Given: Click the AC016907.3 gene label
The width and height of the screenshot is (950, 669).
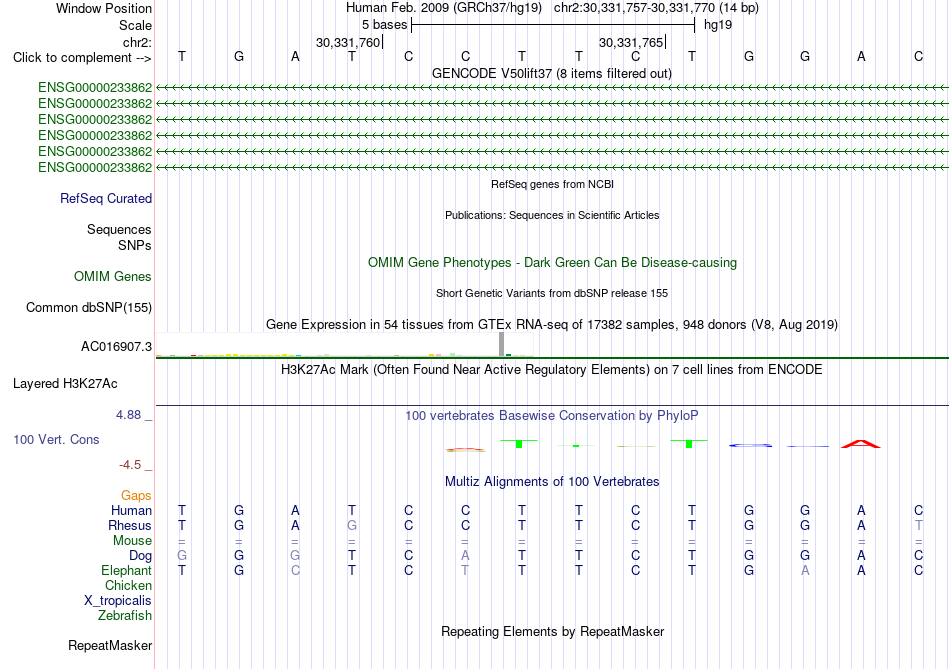Looking at the screenshot, I should (x=116, y=347).
